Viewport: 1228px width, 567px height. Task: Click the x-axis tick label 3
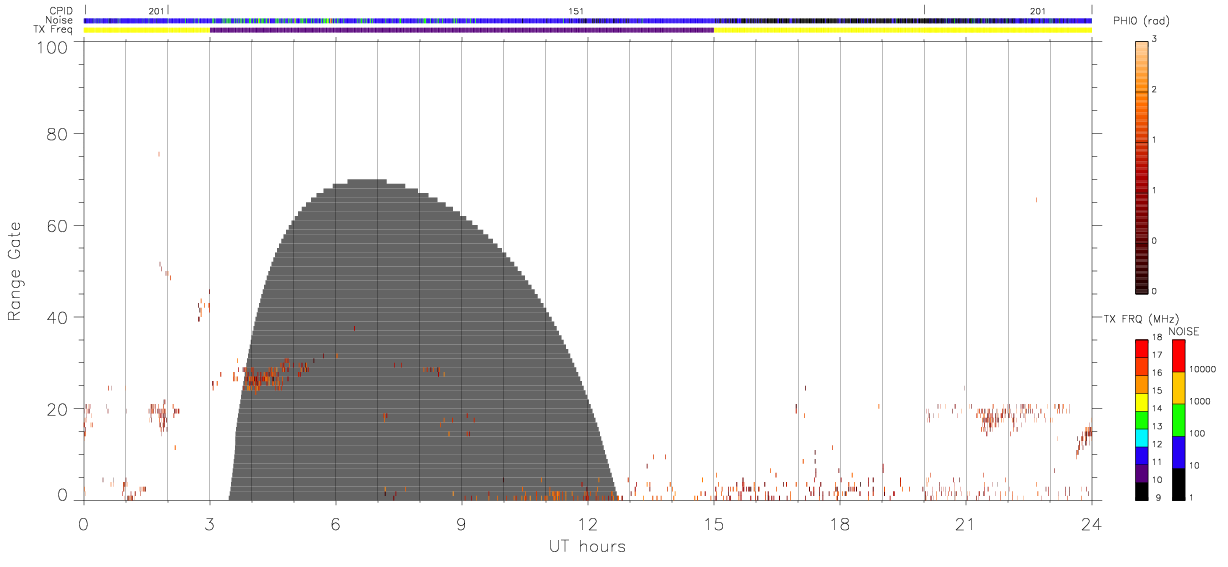click(x=209, y=523)
